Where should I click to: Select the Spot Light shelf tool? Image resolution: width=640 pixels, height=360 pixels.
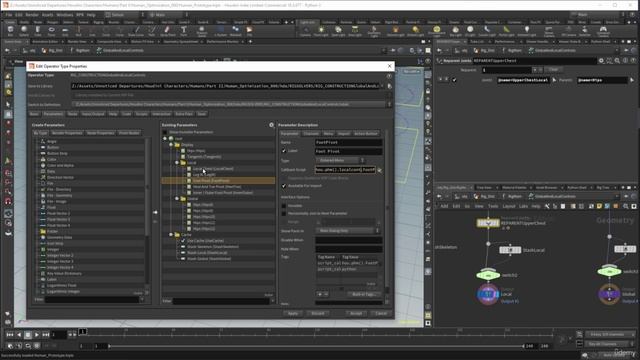338,31
